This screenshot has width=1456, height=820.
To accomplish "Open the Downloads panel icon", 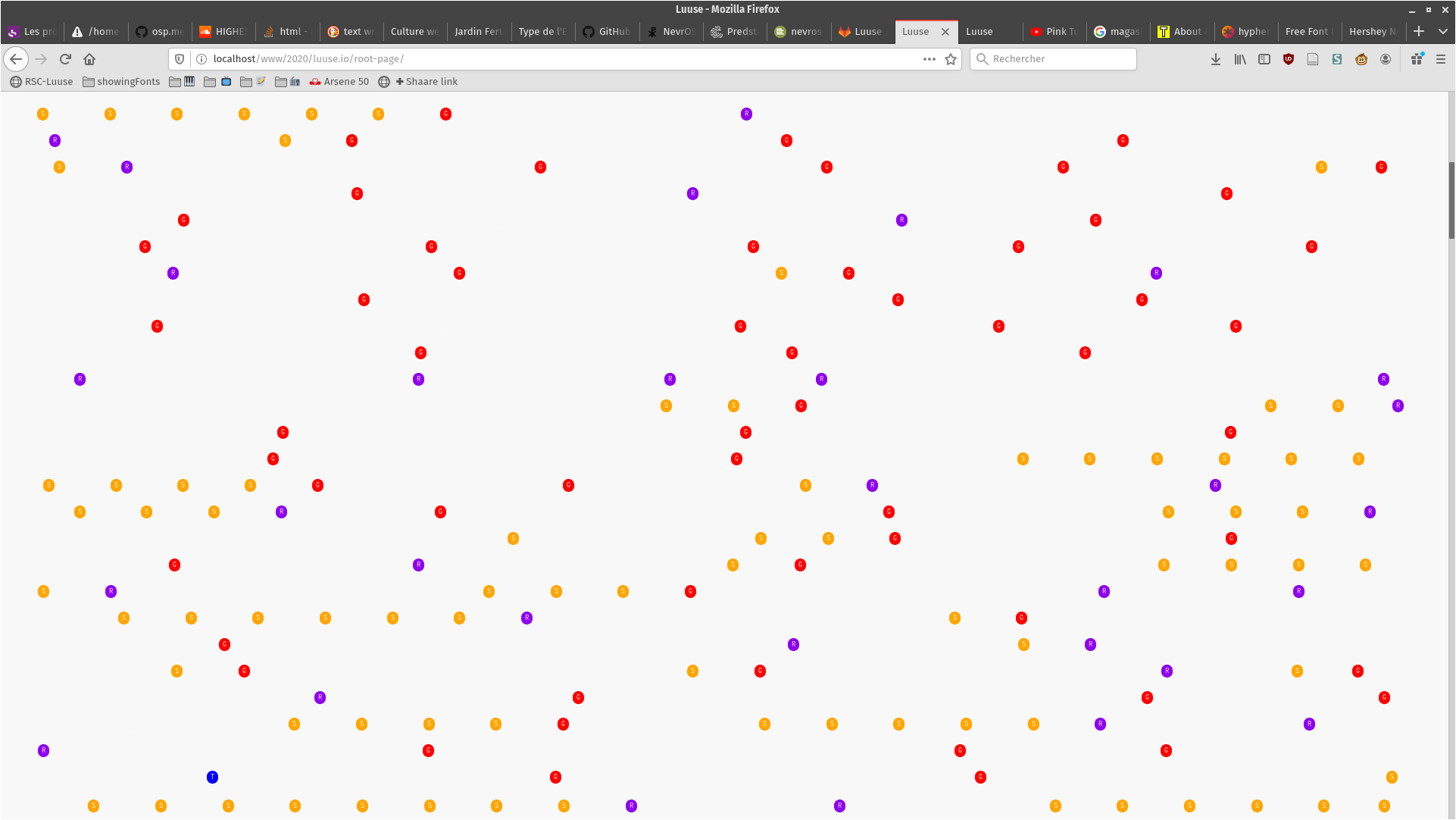I will [1216, 59].
